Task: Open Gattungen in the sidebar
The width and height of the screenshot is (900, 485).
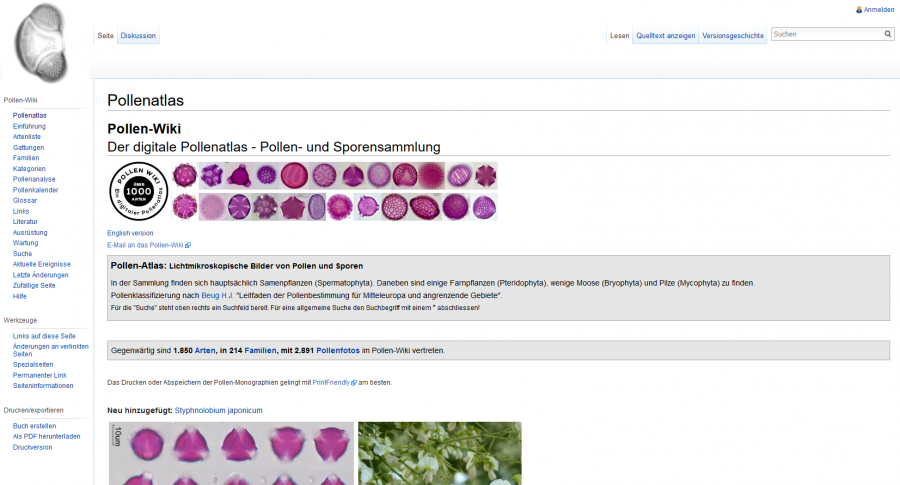Action: [x=29, y=148]
